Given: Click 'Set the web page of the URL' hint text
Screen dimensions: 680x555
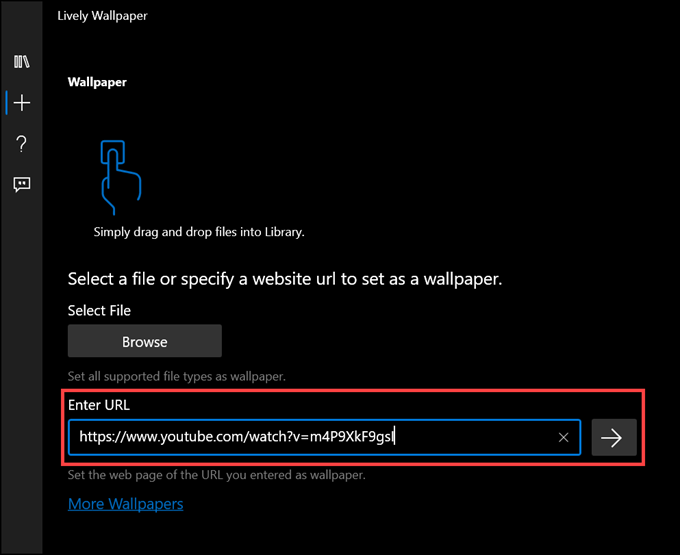Looking at the screenshot, I should pos(216,475).
